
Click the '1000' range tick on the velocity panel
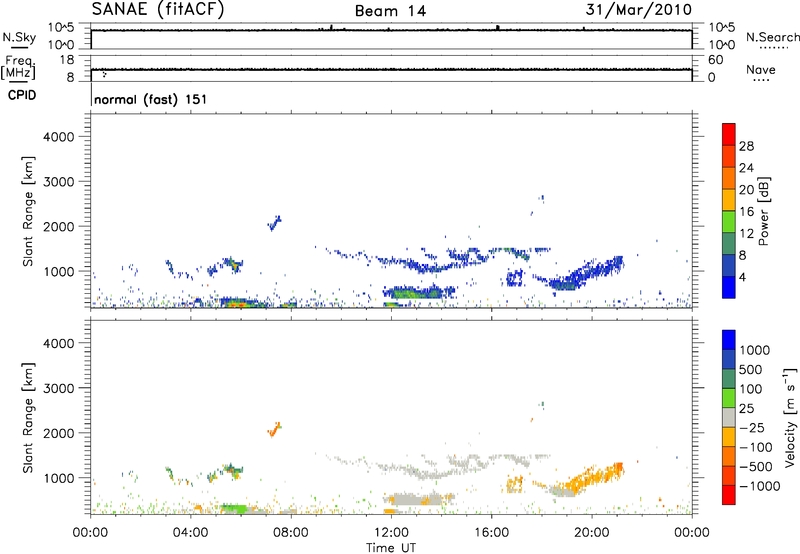click(59, 478)
